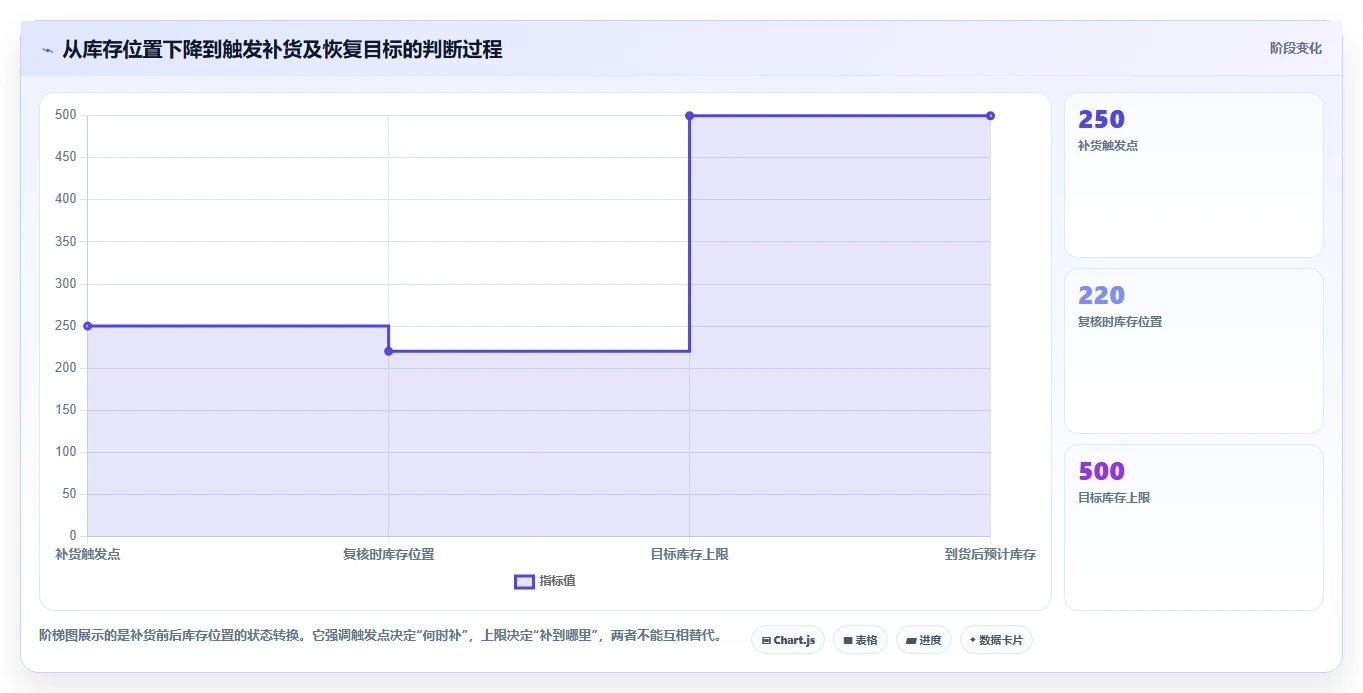Click the data point at 补货触发点 (250)

click(88, 326)
